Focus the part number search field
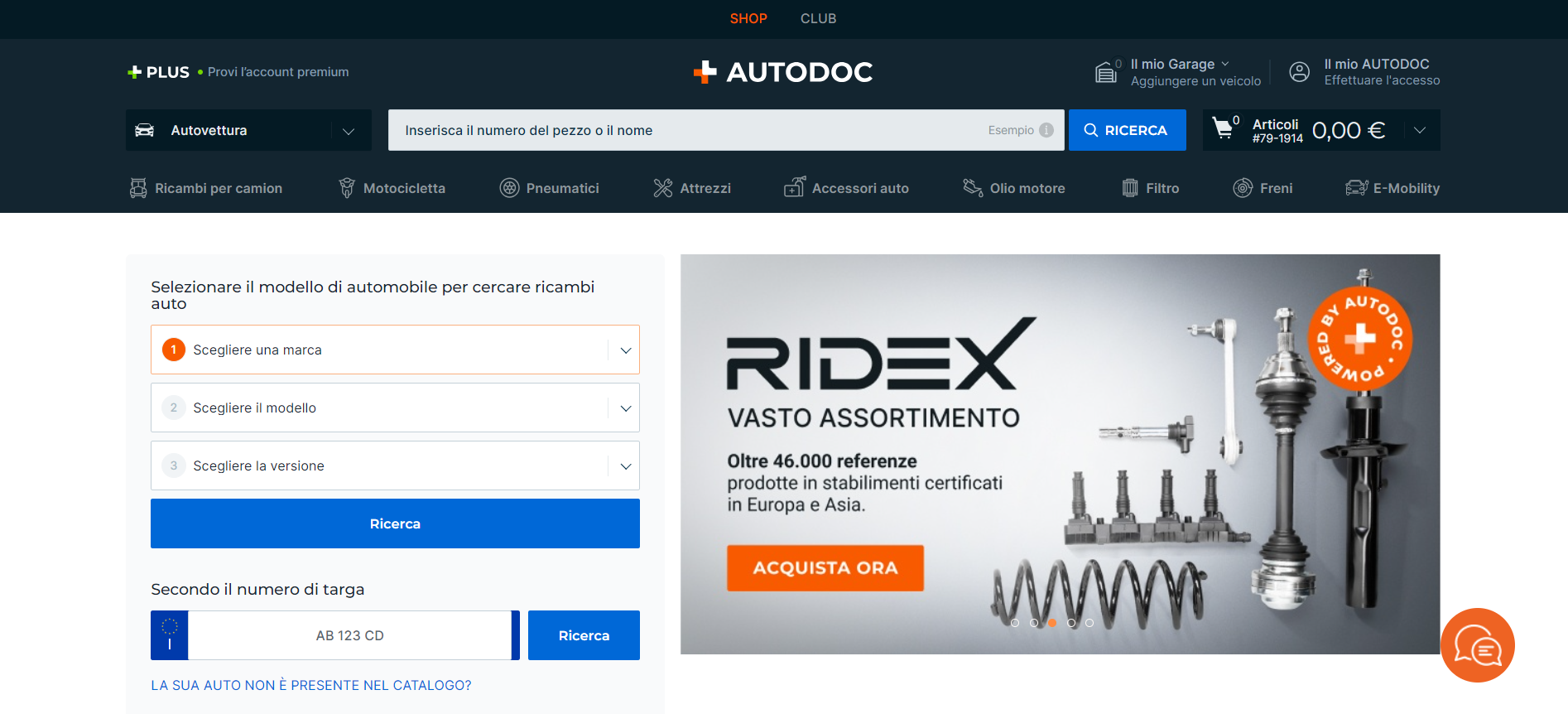 point(726,130)
